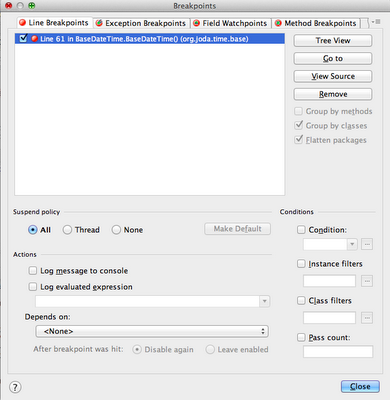This screenshot has height=400, width=390.
Task: Open the Depends on None dropdown
Action: tap(152, 331)
